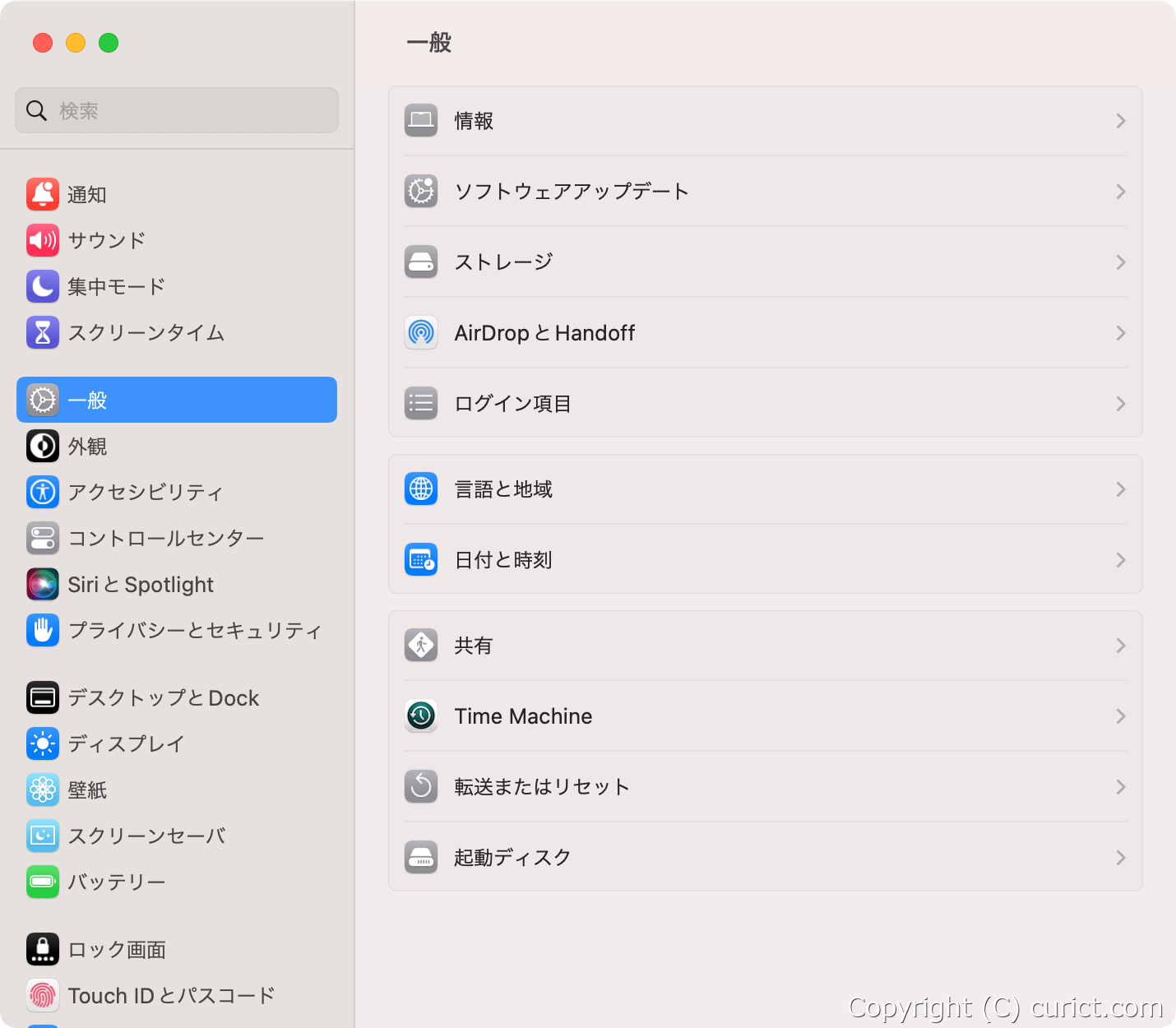Expand the 言語と地域 row chevron
The height and width of the screenshot is (1028, 1176).
(1120, 489)
